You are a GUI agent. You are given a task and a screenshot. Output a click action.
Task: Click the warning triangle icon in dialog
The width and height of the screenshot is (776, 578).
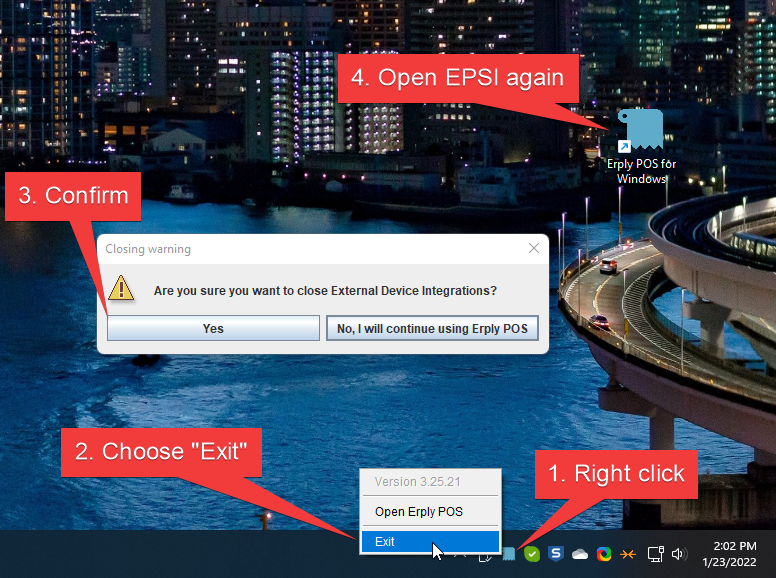121,289
